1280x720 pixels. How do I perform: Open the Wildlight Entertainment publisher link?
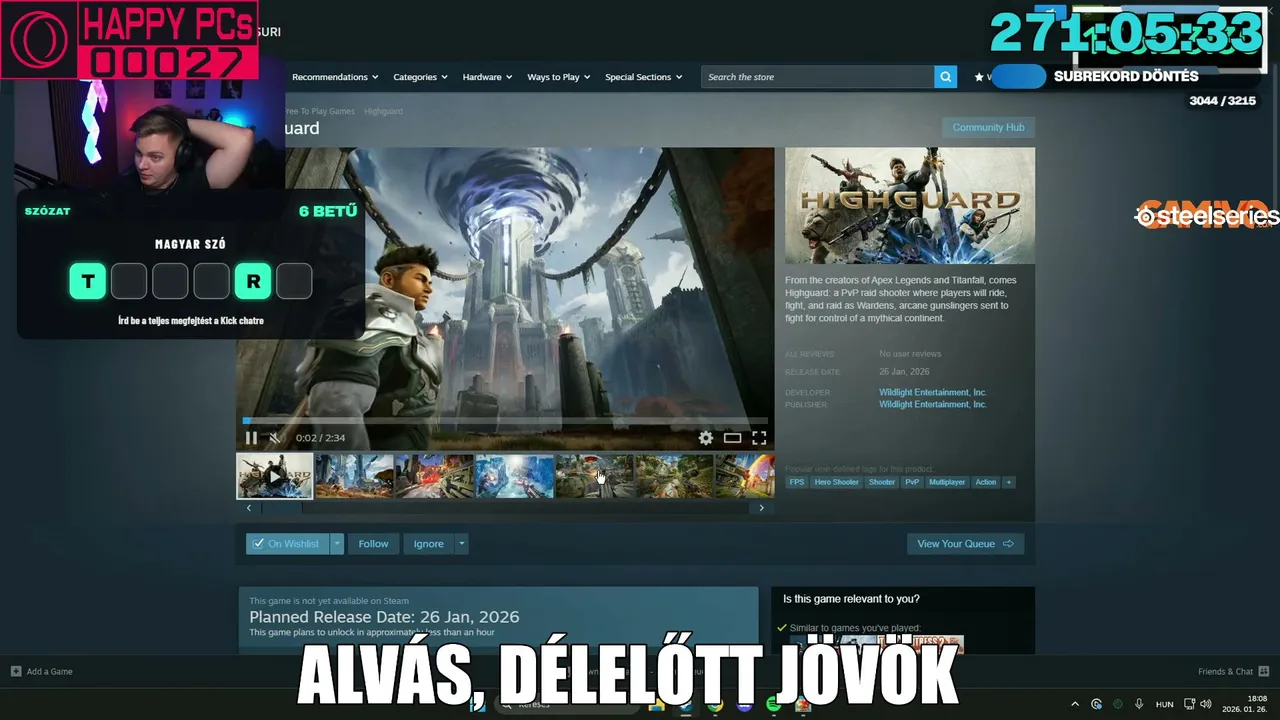pos(933,404)
